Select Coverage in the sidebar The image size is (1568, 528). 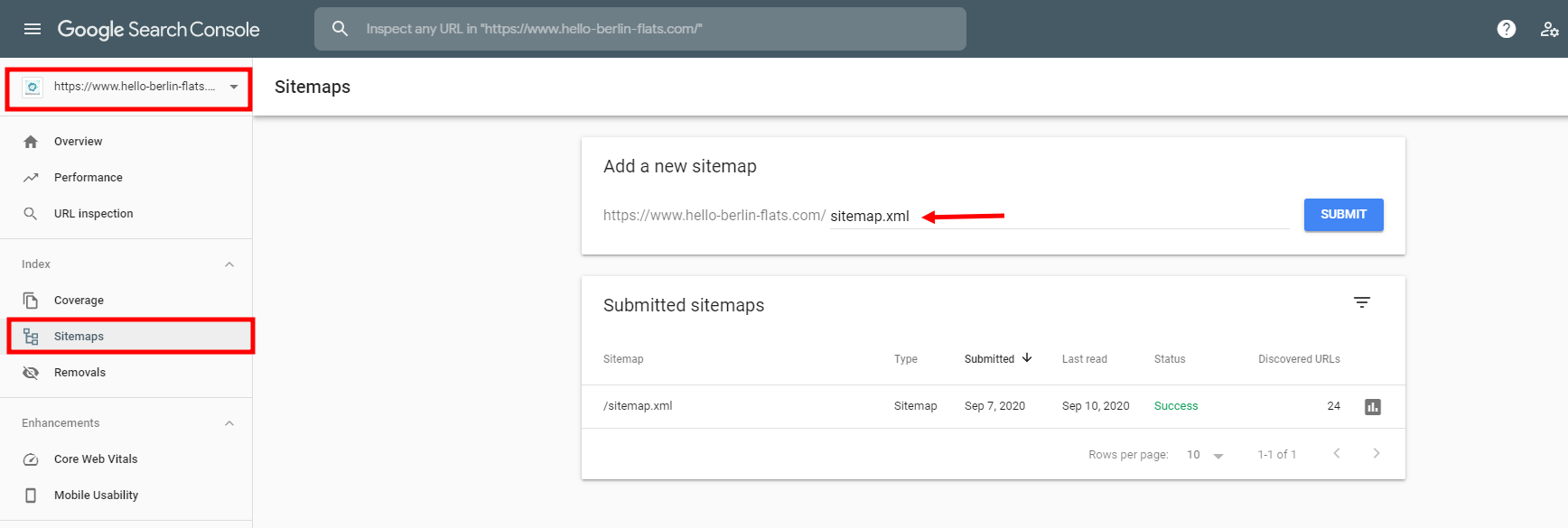tap(79, 301)
